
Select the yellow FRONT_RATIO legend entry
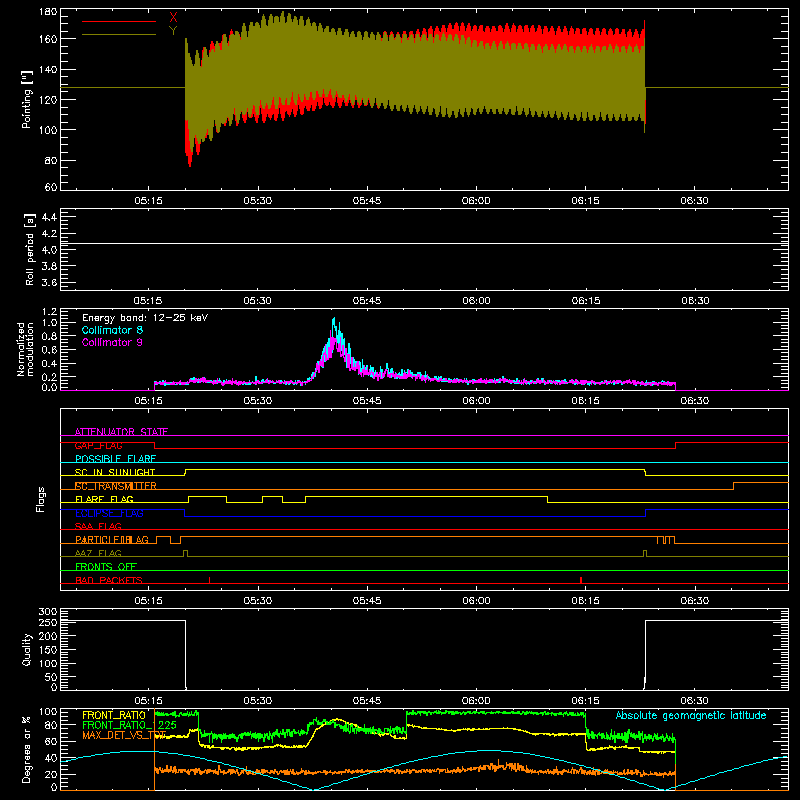114,715
